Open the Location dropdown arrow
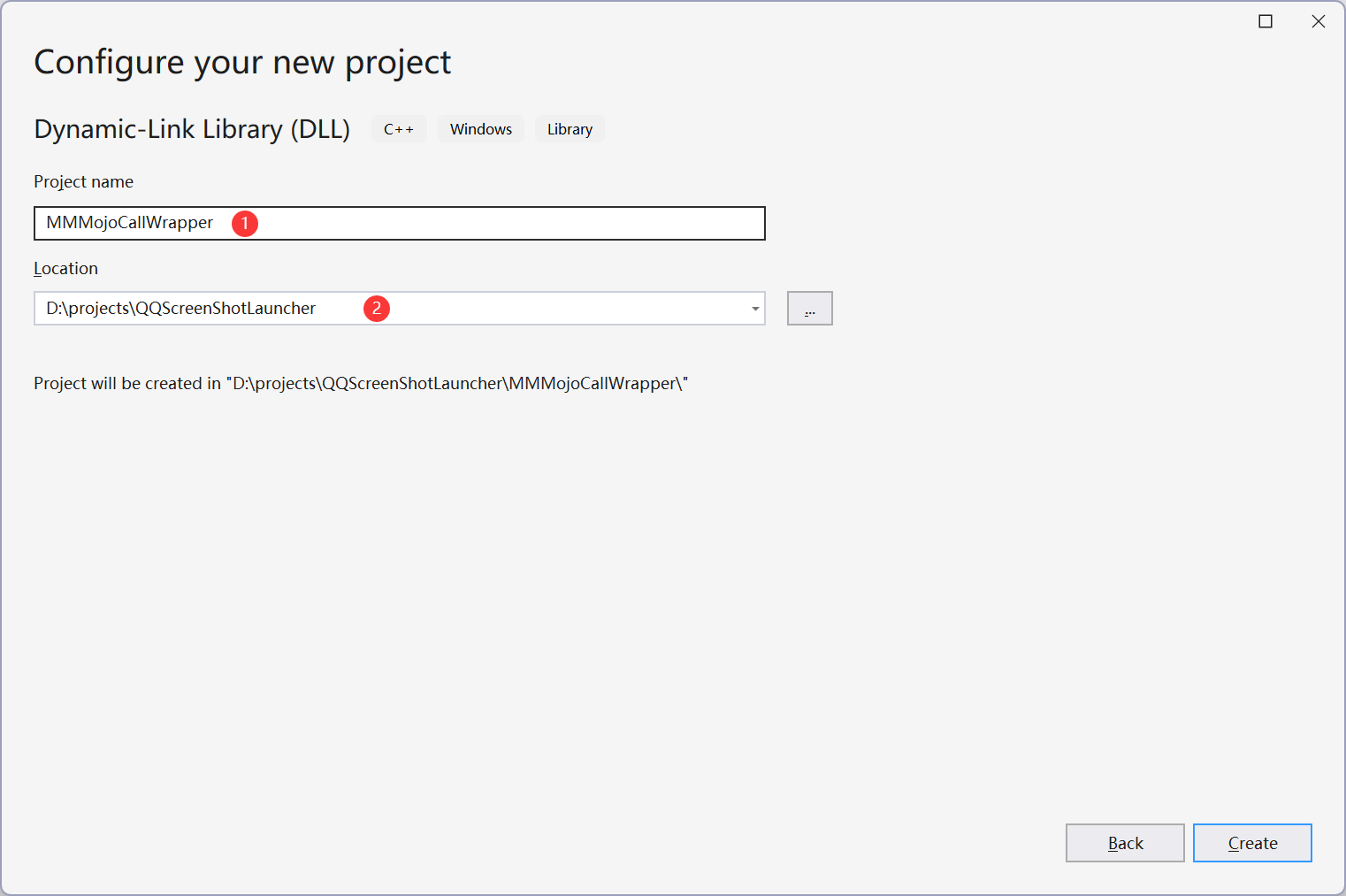Viewport: 1346px width, 896px height. pyautogui.click(x=755, y=309)
